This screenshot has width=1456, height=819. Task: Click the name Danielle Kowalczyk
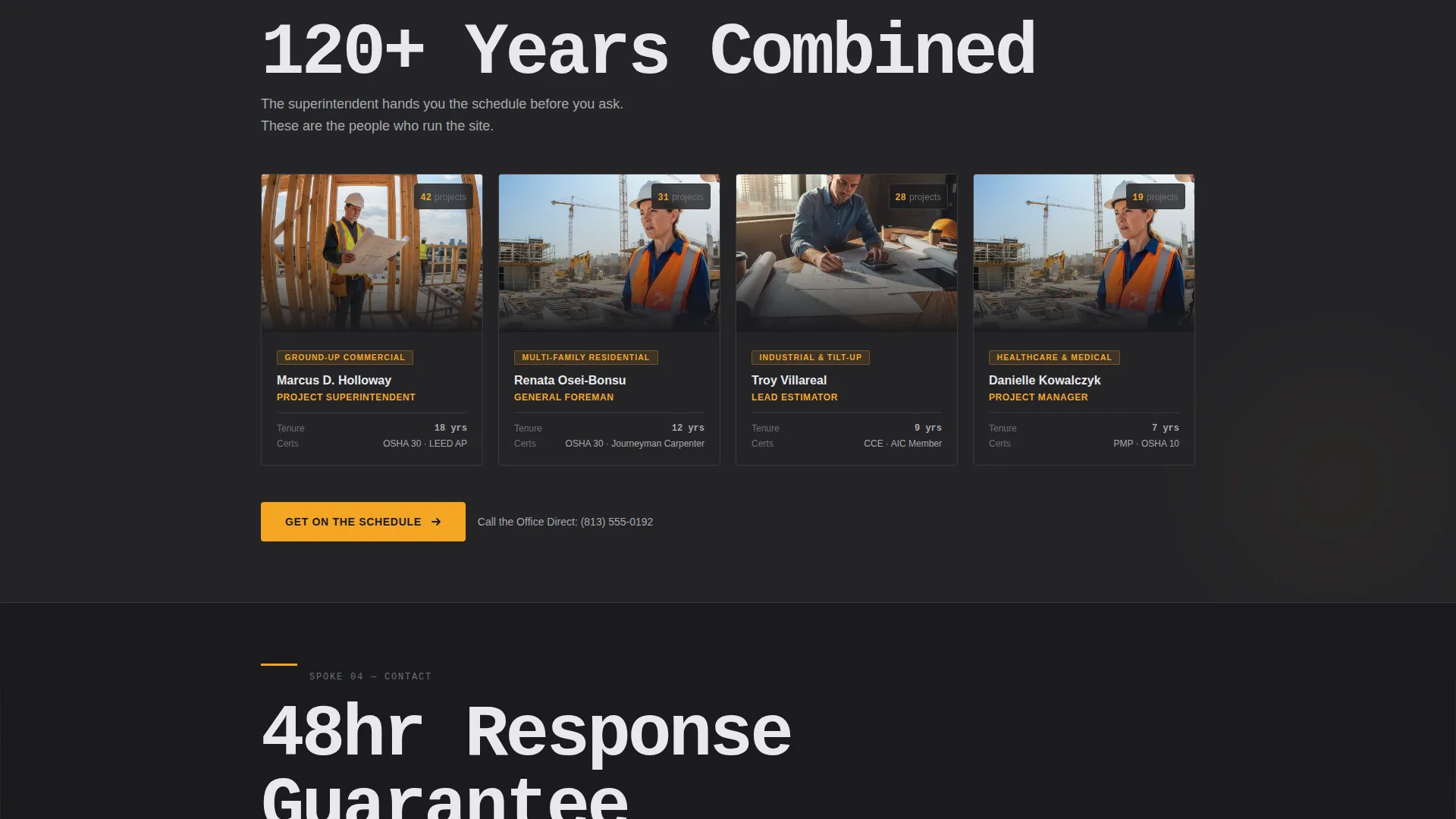click(1044, 380)
